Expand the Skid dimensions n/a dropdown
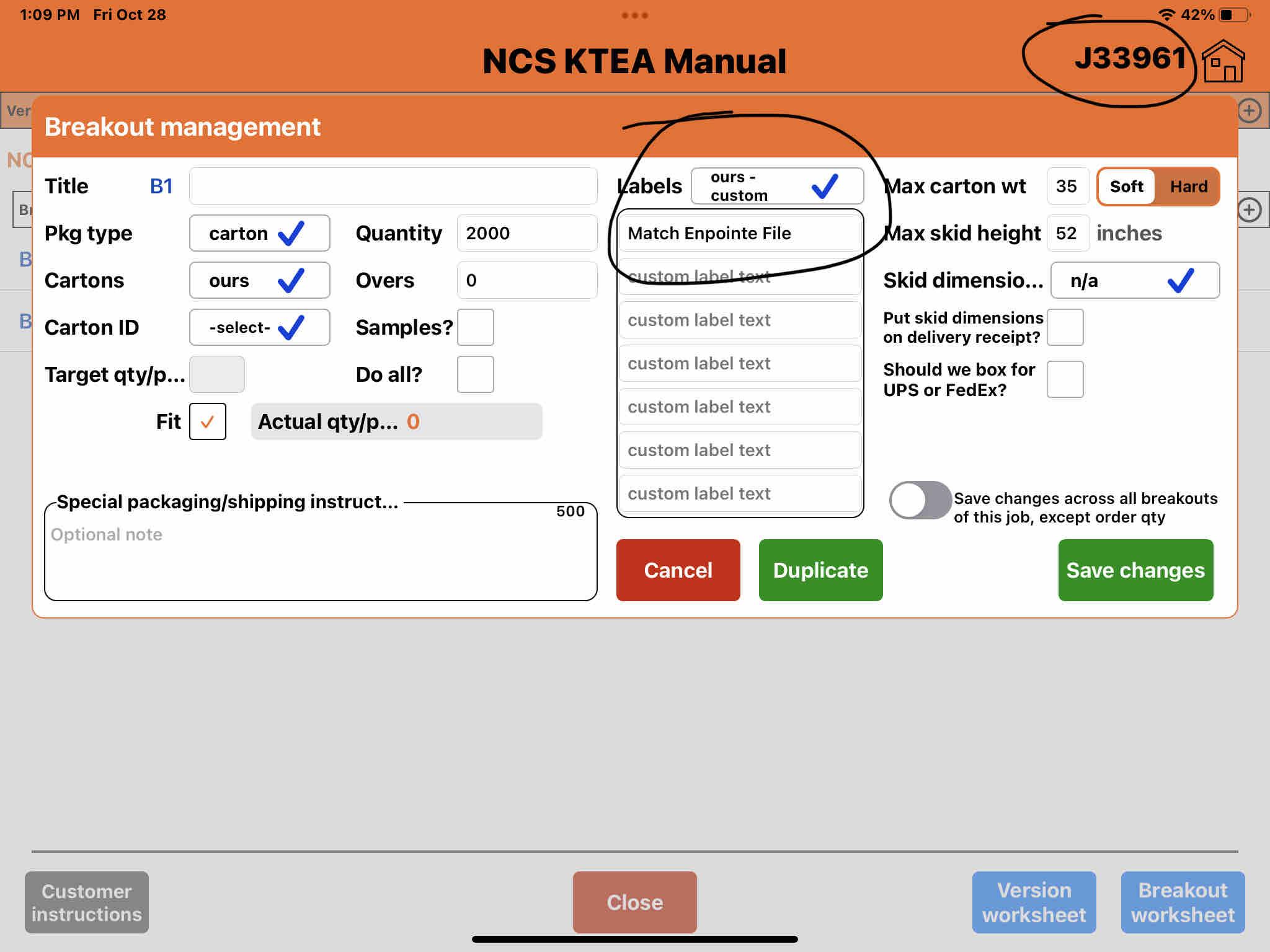The height and width of the screenshot is (952, 1270). pos(1134,280)
